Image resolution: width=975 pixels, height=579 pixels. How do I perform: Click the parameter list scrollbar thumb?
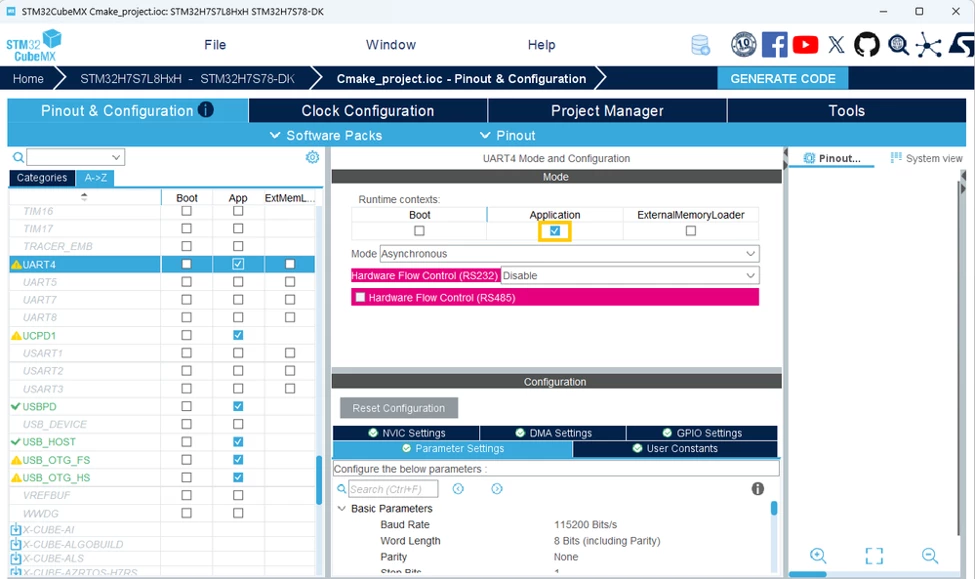pos(774,508)
